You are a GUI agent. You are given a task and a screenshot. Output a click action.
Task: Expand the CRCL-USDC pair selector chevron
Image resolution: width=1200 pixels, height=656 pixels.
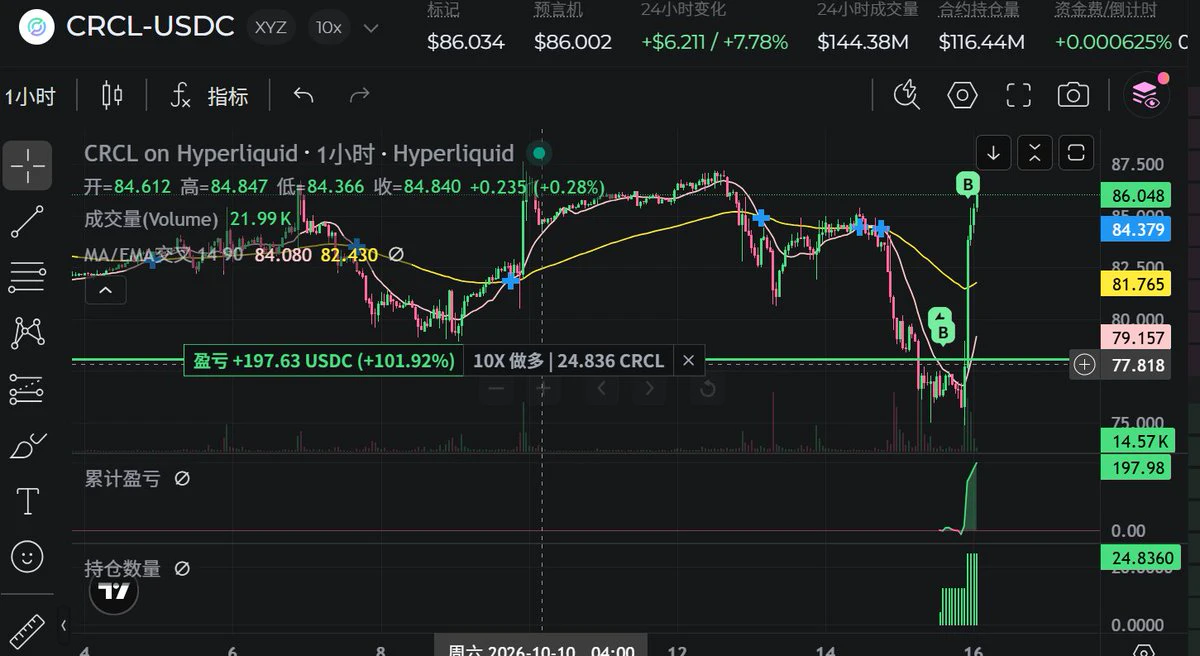click(x=371, y=28)
